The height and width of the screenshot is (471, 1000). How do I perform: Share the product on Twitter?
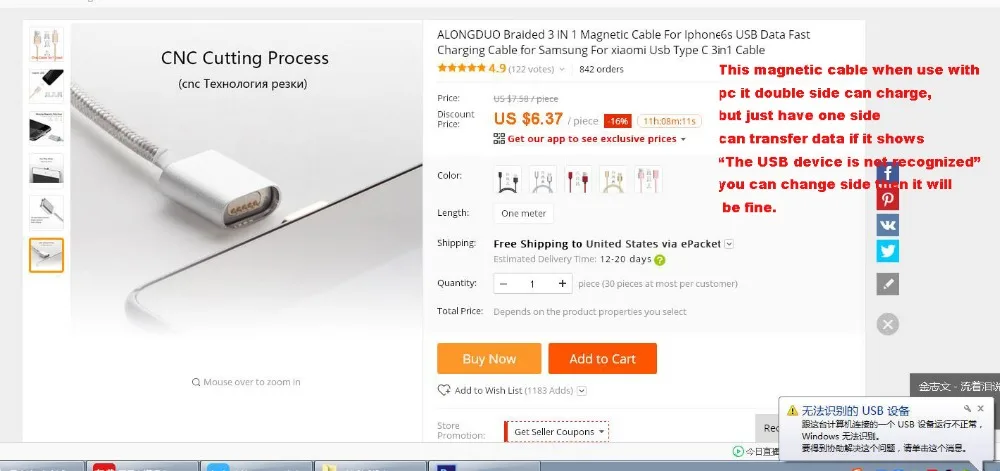(887, 251)
